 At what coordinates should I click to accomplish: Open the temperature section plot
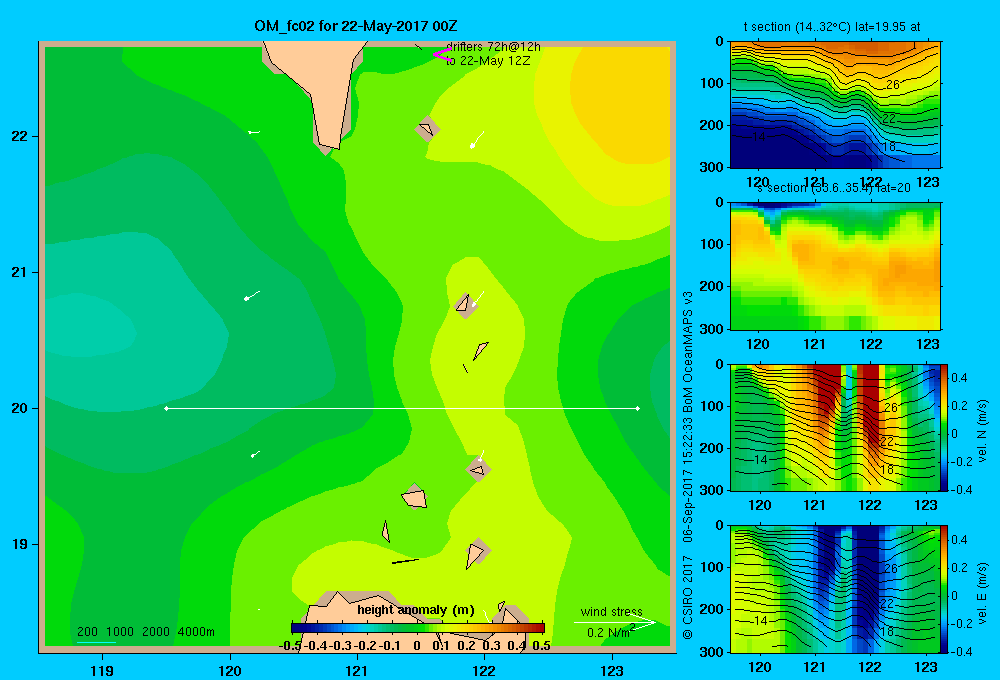(835, 105)
